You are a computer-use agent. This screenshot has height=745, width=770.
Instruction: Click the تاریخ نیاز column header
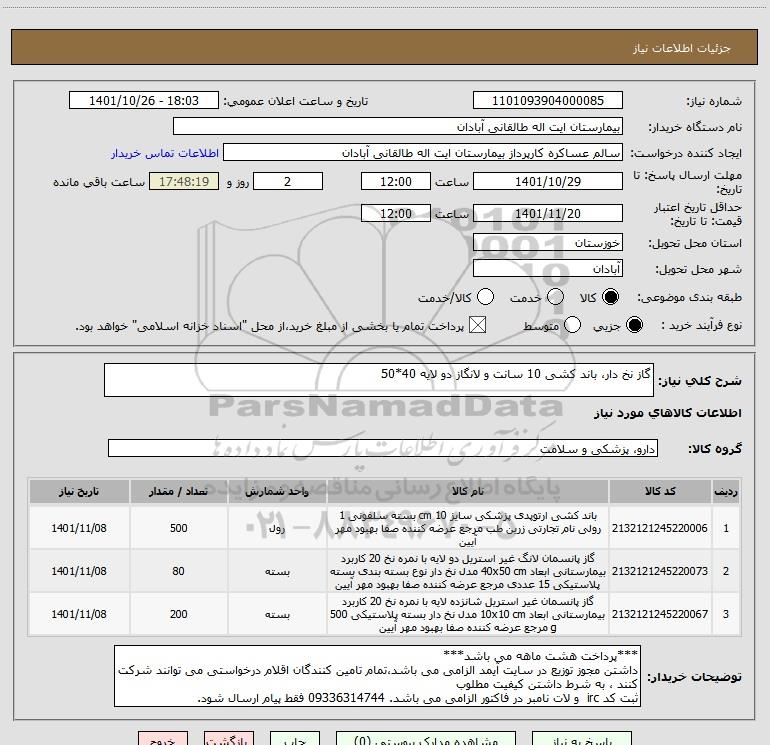79,491
